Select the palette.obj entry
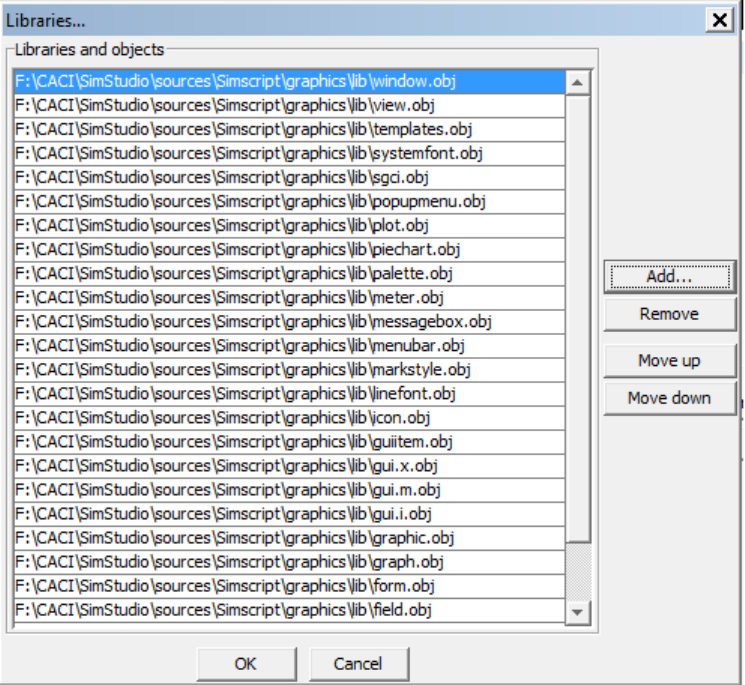The width and height of the screenshot is (745, 685). click(289, 274)
